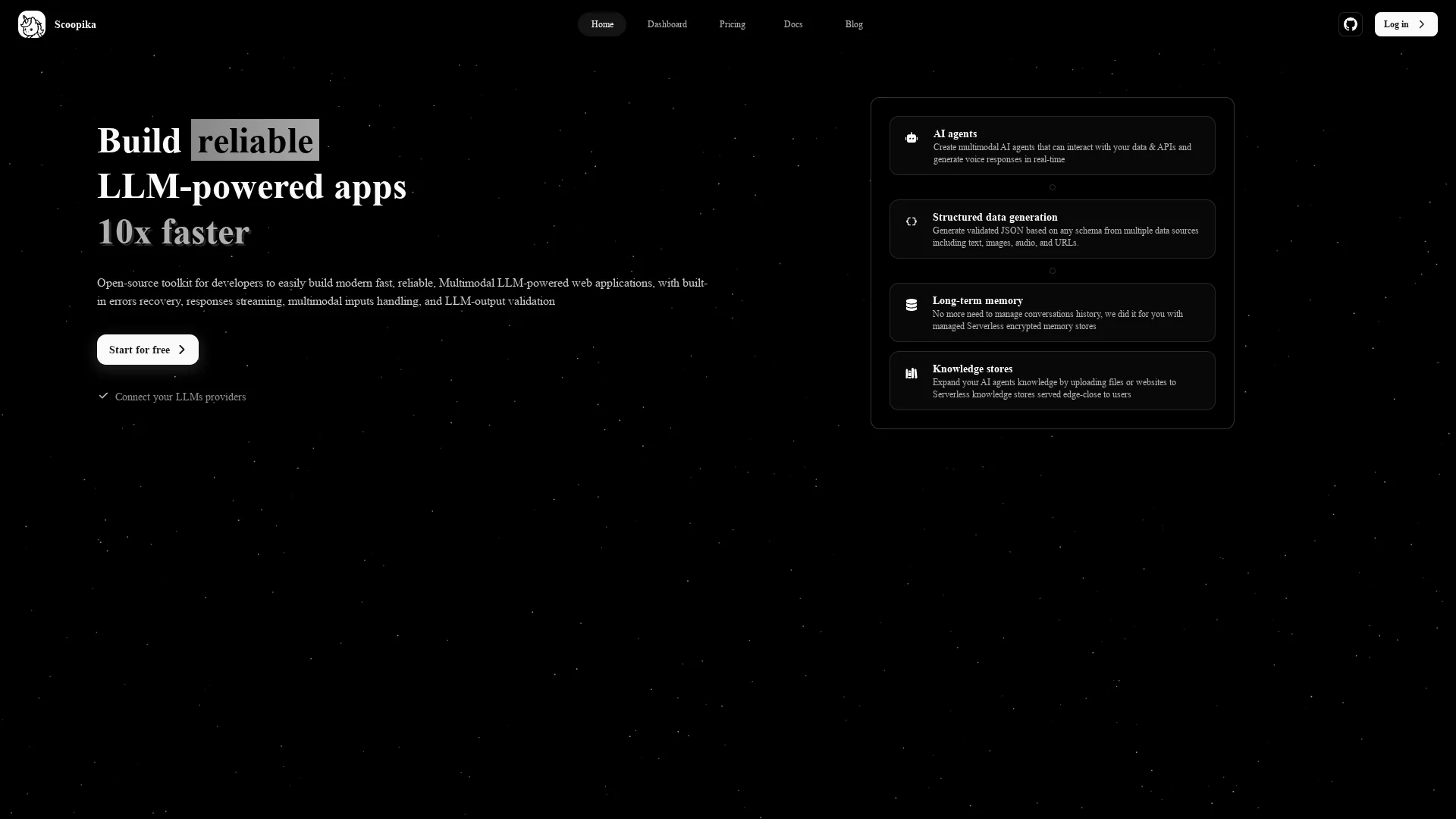Click the LLM-powered apps headline

pyautogui.click(x=252, y=186)
